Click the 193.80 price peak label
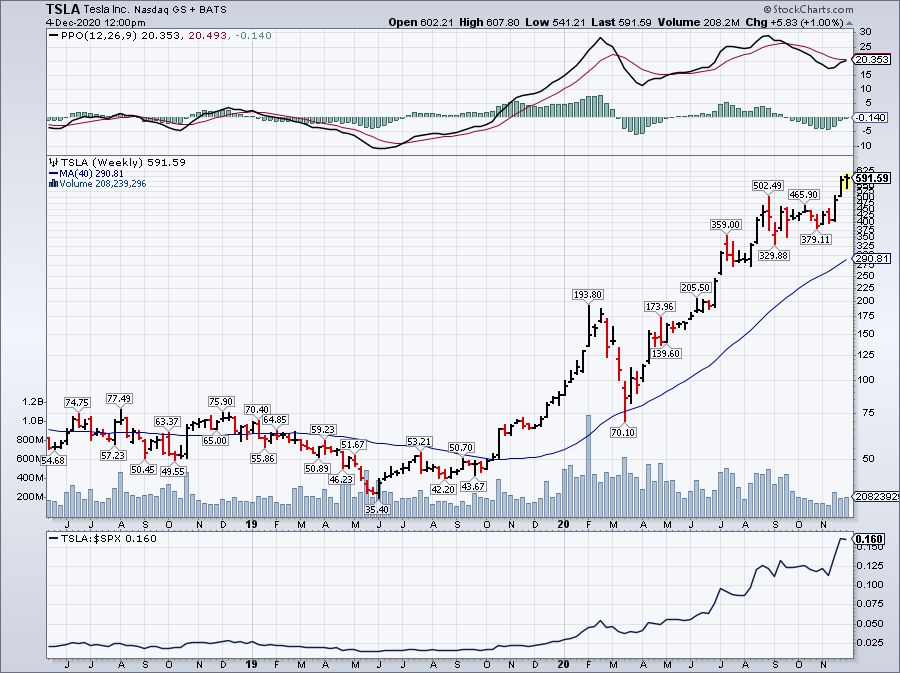900x673 pixels. coord(588,294)
